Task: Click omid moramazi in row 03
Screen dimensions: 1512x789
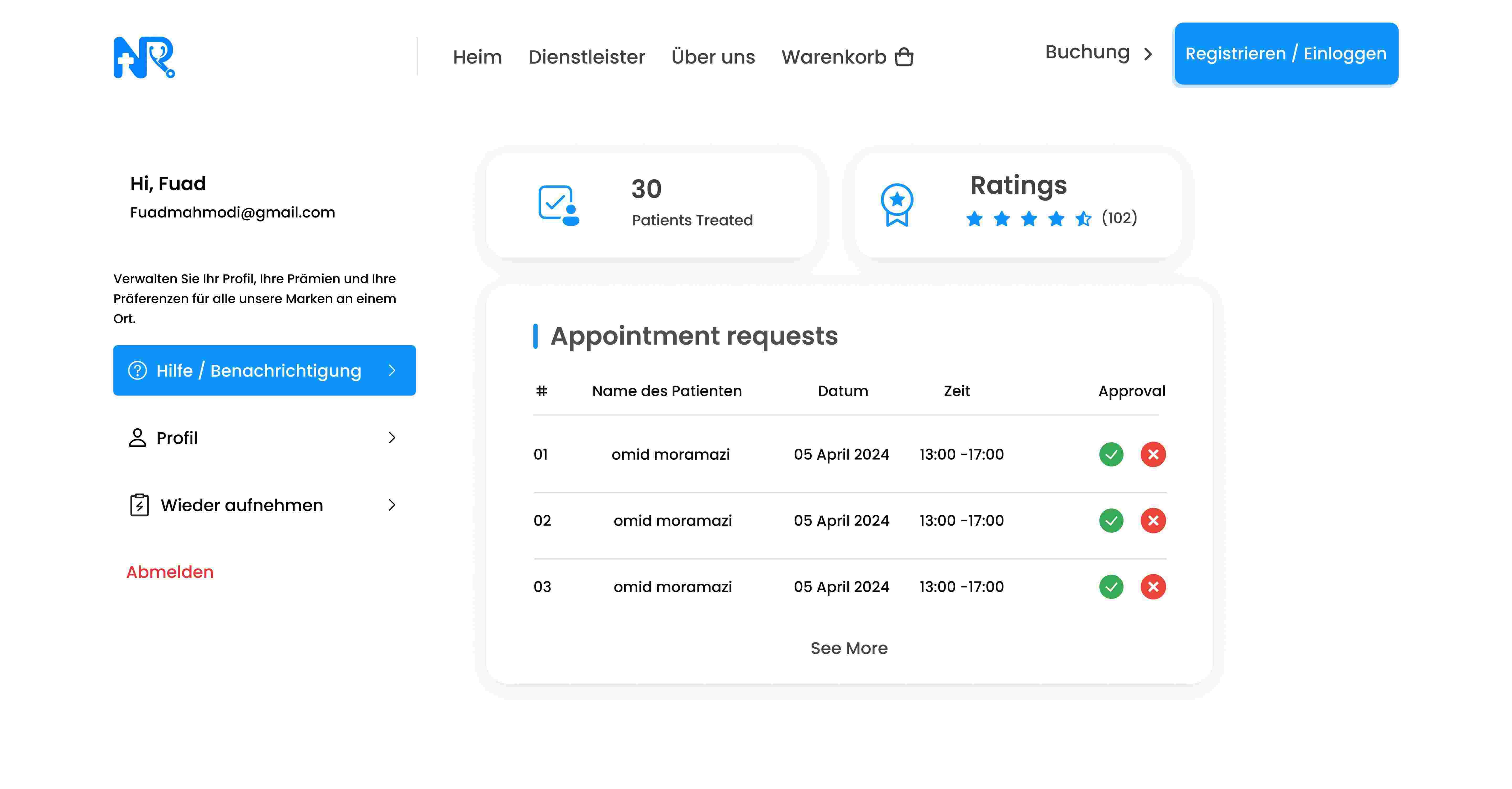Action: pos(673,587)
